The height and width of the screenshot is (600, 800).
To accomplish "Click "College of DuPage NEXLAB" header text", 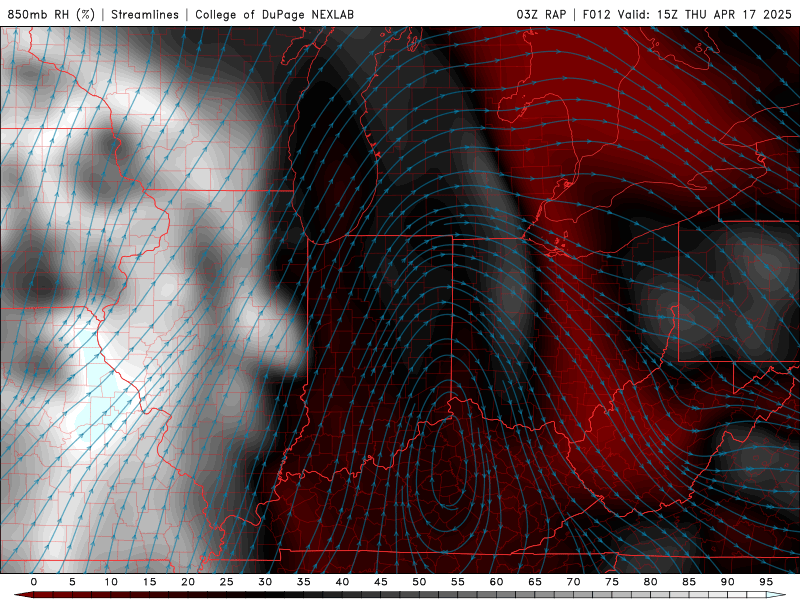I will 274,14.
